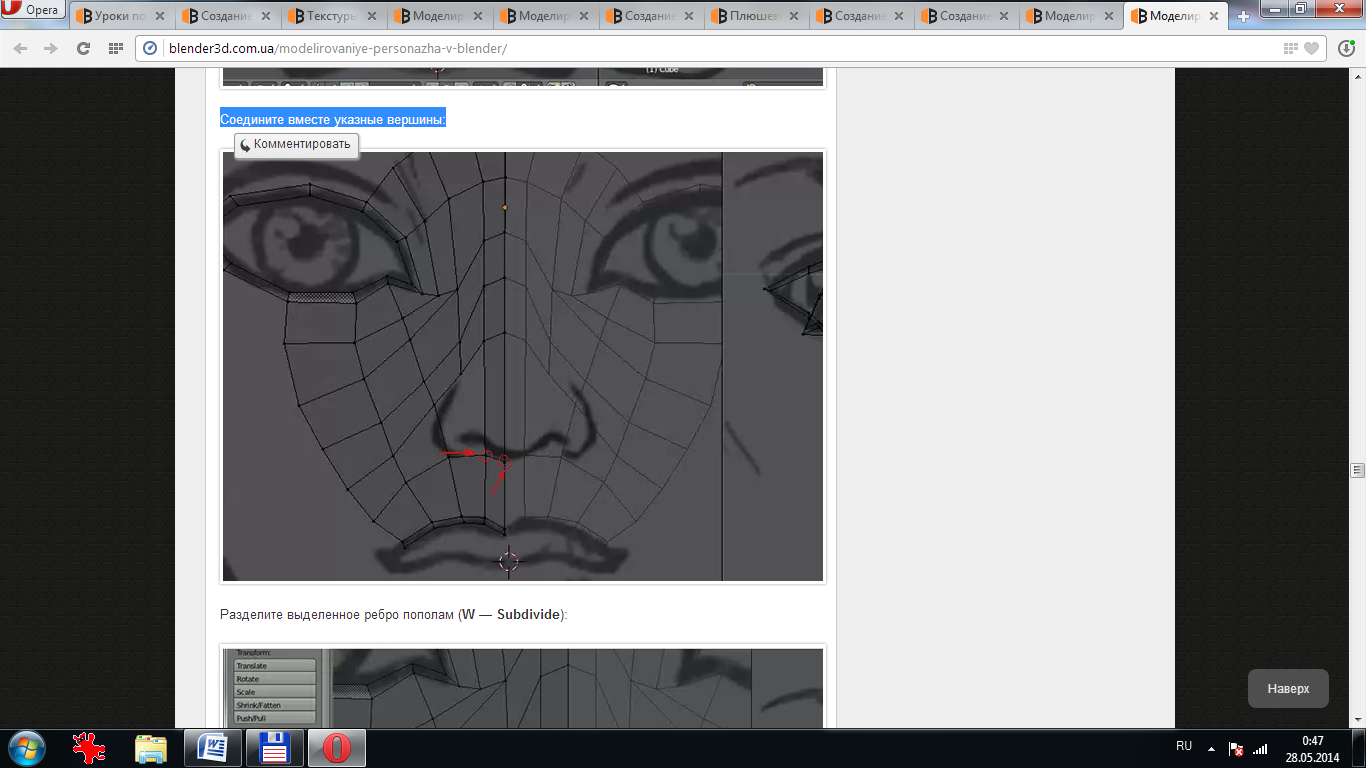The width and height of the screenshot is (1366, 768).
Task: Click the 'Комментировать' popup button
Action: coord(296,144)
